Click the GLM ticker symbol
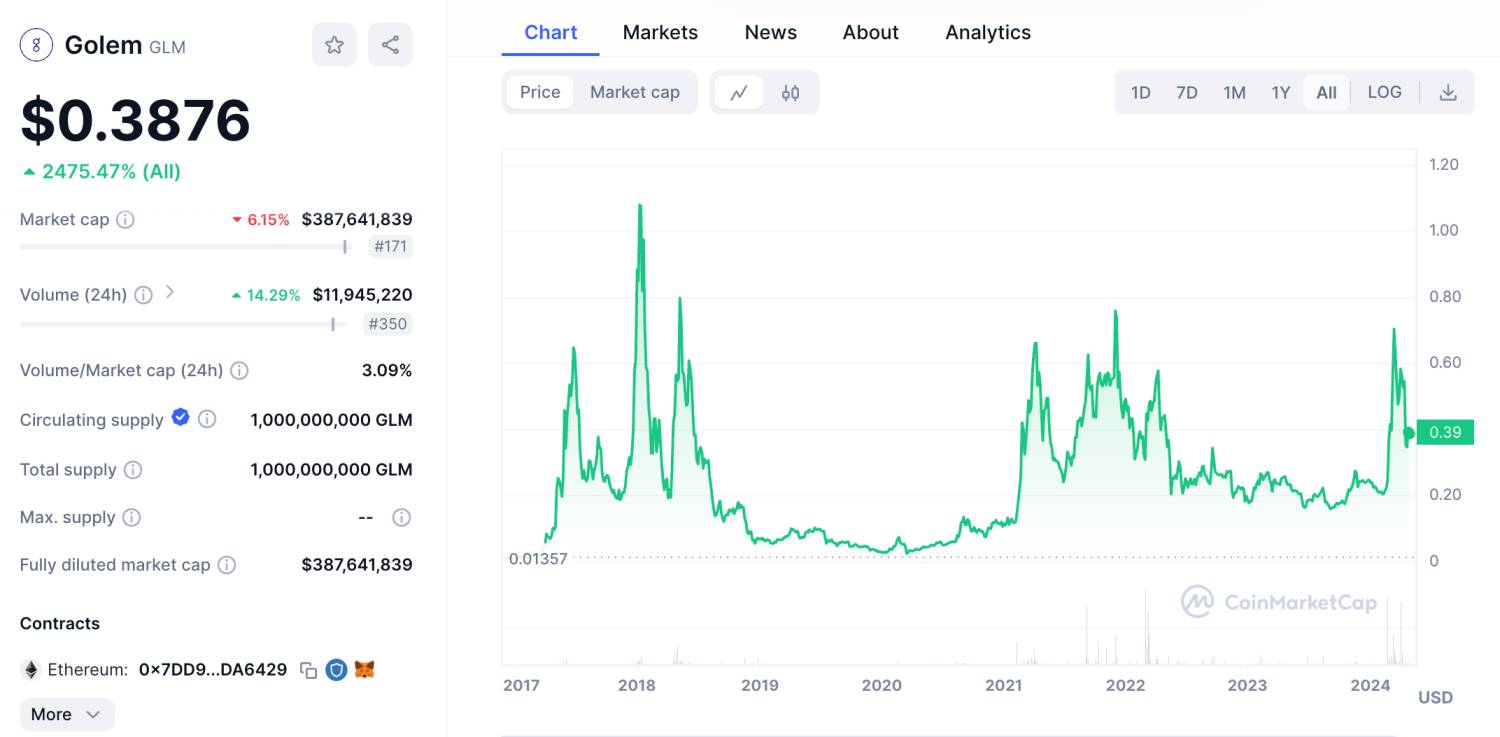Image resolution: width=1500 pixels, height=737 pixels. point(167,47)
